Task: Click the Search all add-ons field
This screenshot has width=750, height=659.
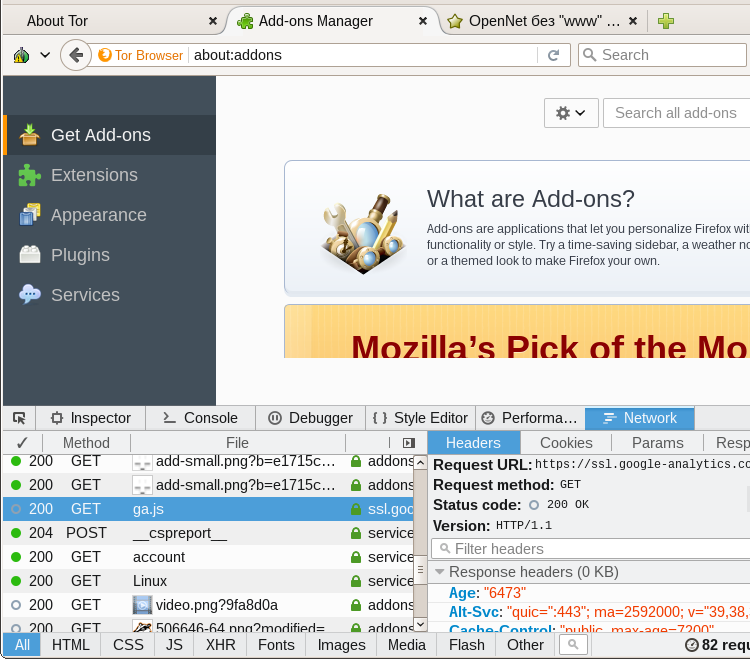Action: coord(676,113)
